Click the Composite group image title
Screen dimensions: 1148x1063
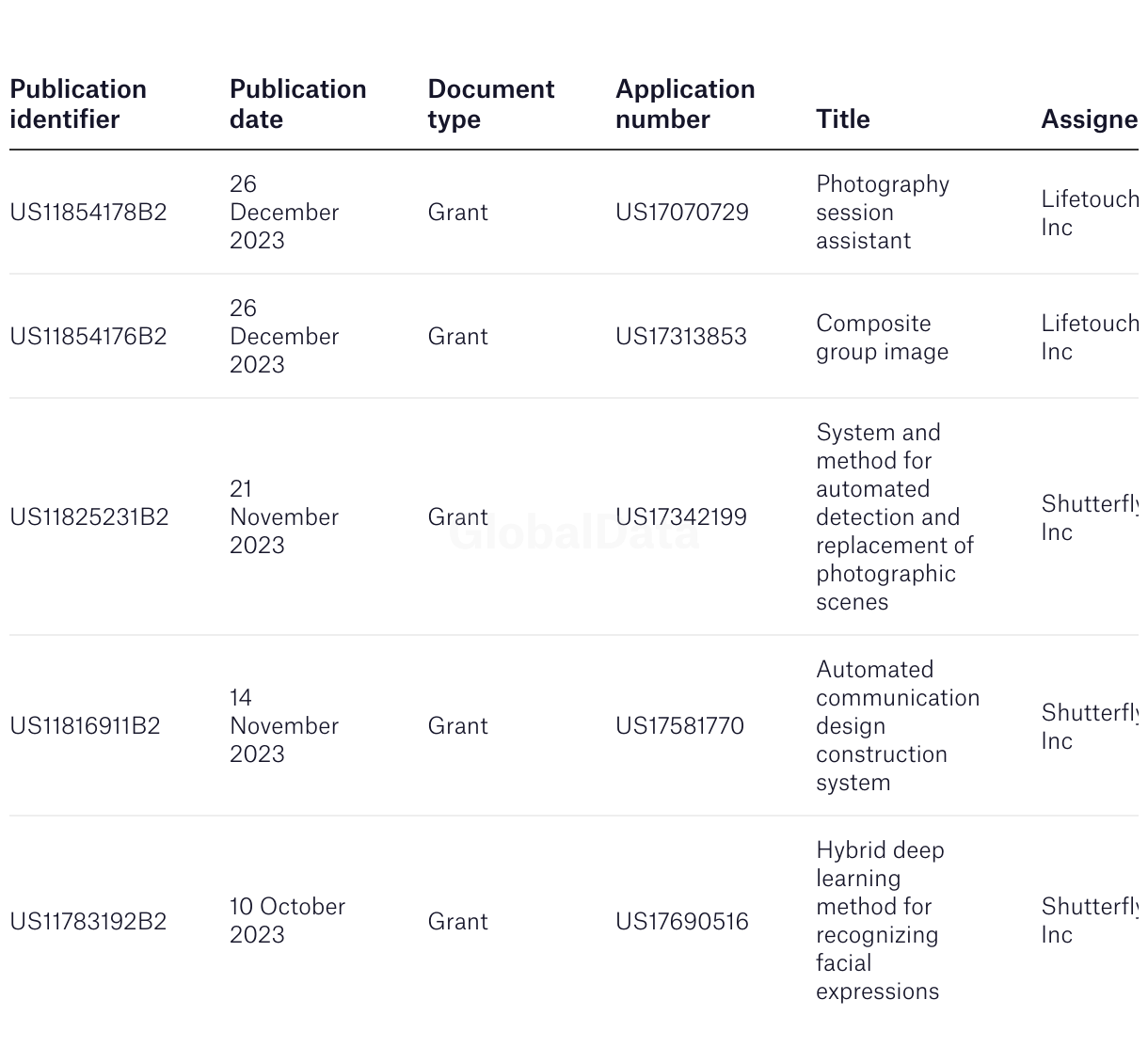coord(883,338)
